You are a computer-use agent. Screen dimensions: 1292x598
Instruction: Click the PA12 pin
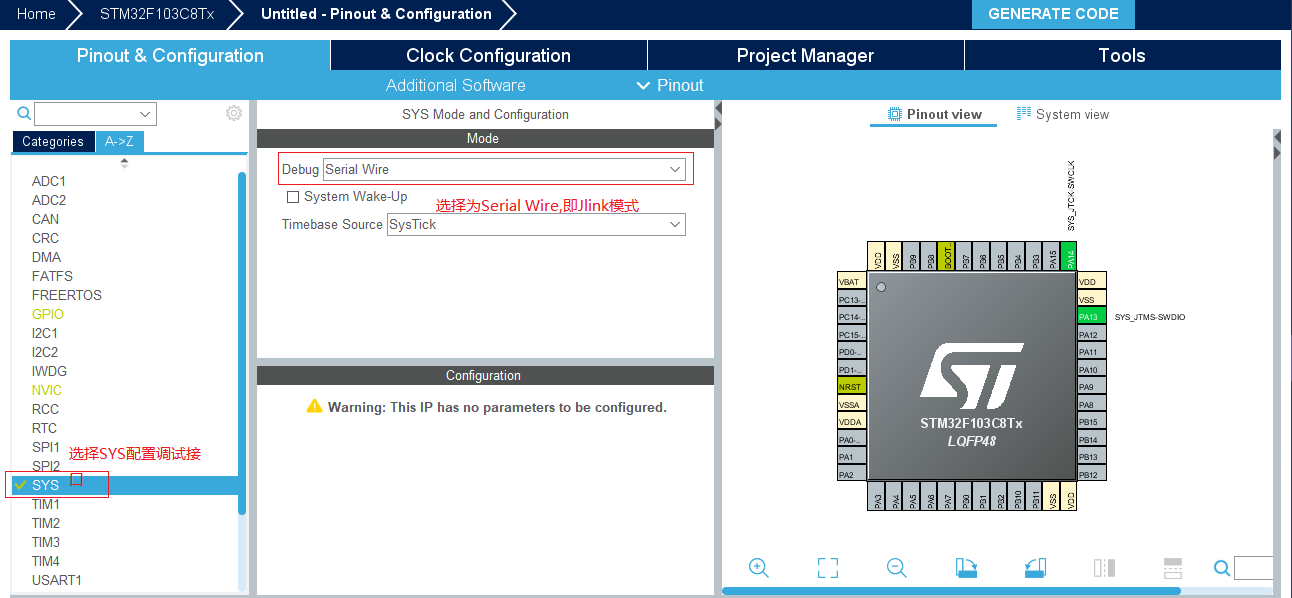1092,335
